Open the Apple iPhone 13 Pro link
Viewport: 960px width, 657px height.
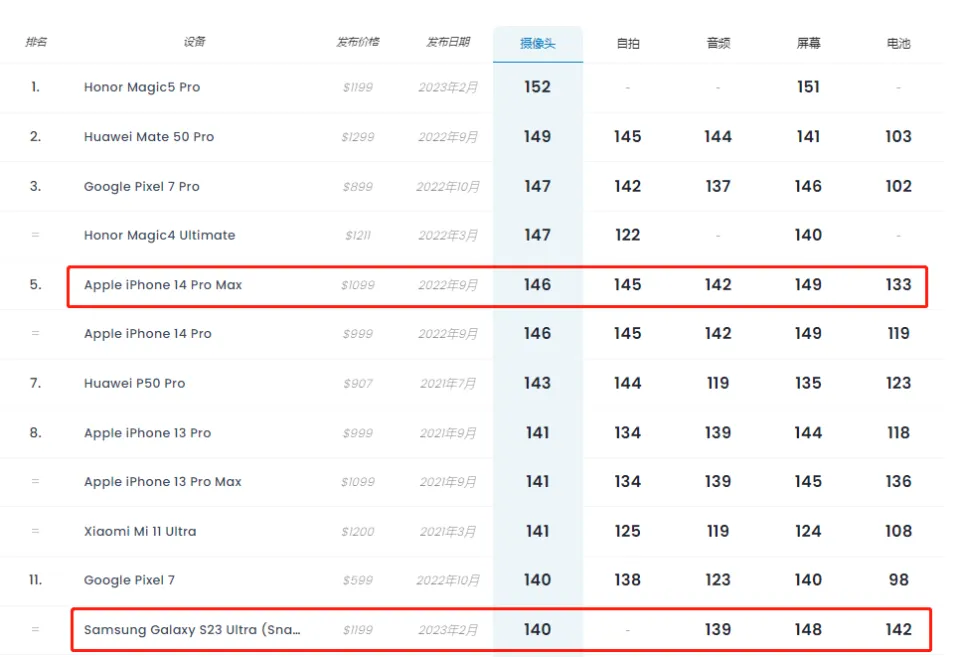[148, 433]
